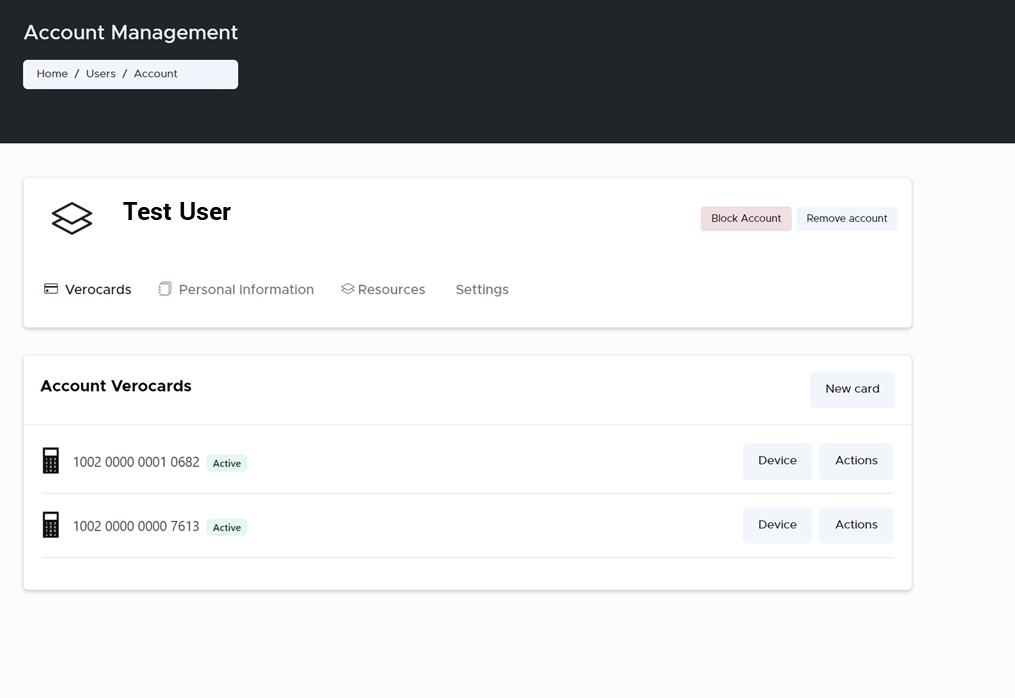Click the device icon for card ending 7613
Screen dimensions: 1015x698
point(51,525)
